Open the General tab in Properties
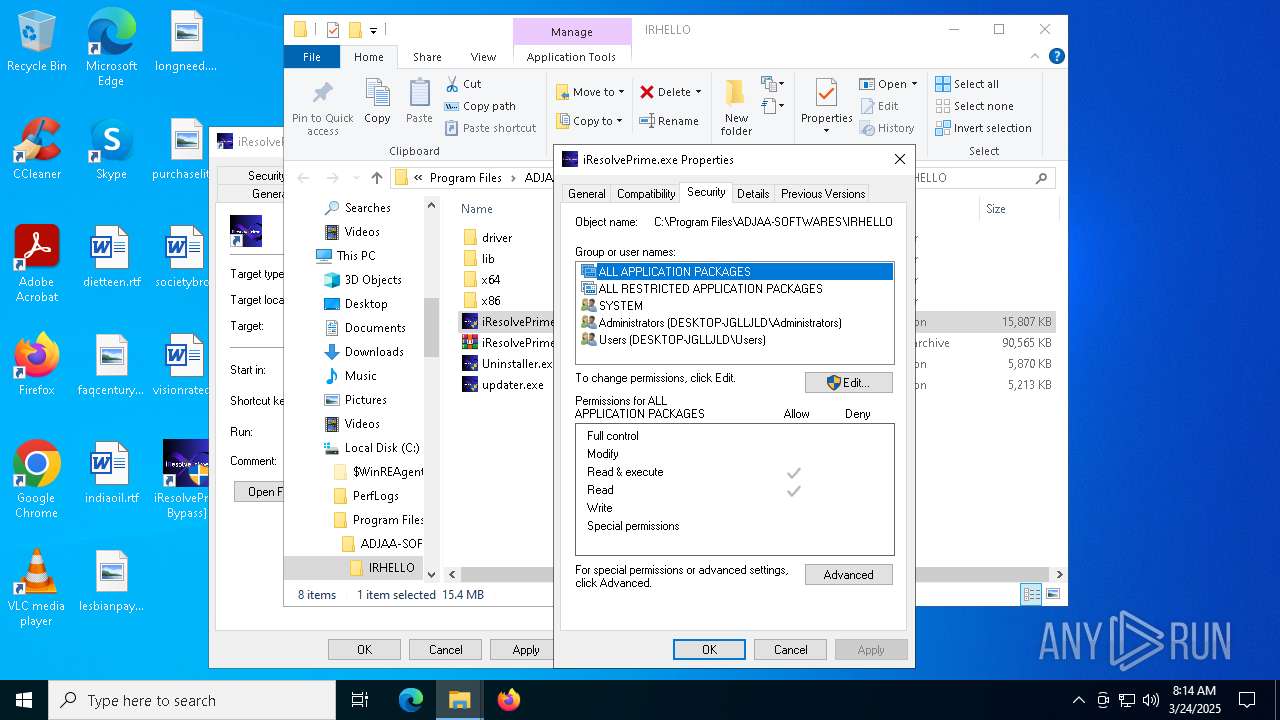The width and height of the screenshot is (1280, 720). pyautogui.click(x=586, y=194)
